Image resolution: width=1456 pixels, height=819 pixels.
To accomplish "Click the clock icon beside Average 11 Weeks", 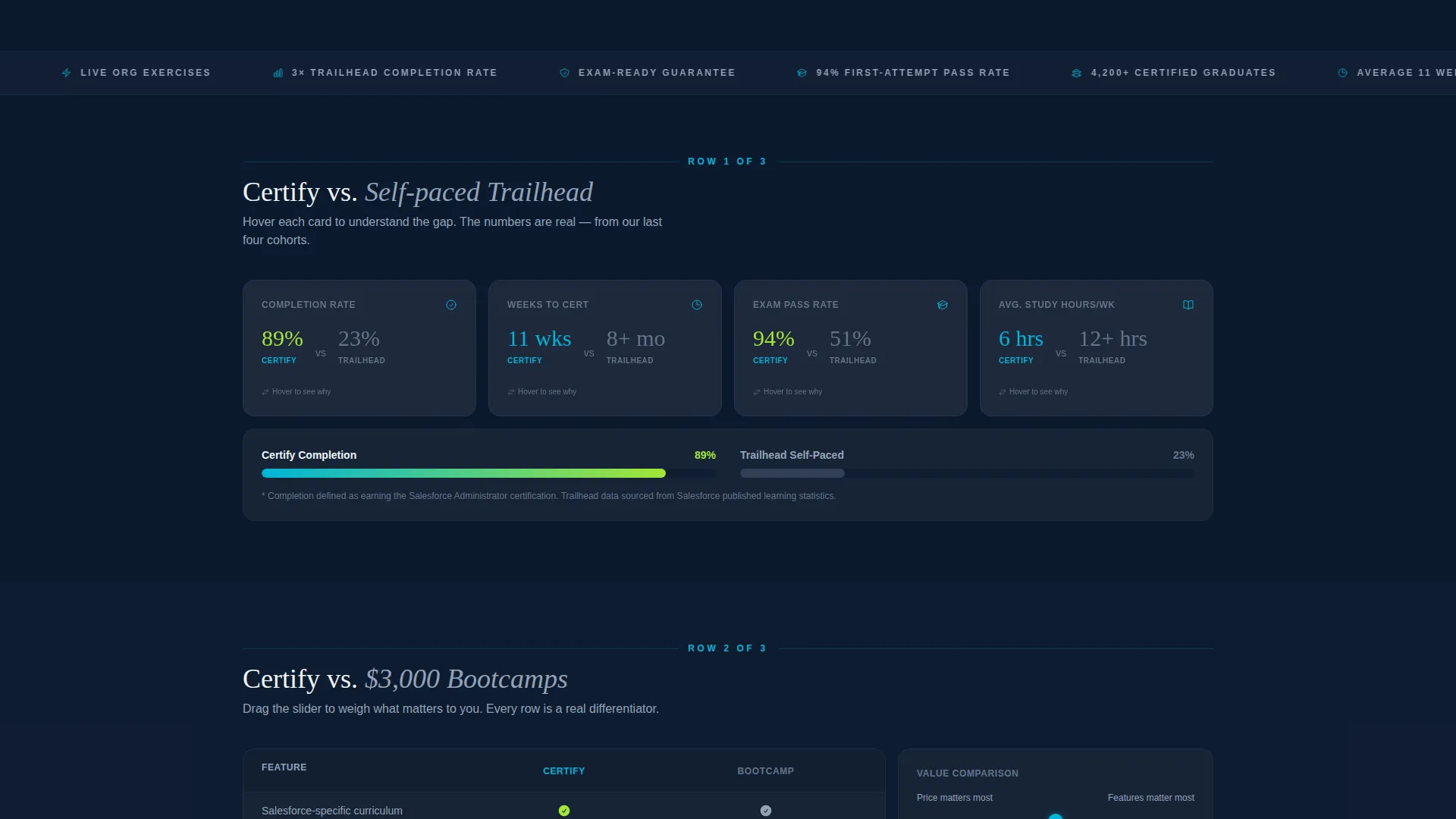I will [x=1342, y=73].
